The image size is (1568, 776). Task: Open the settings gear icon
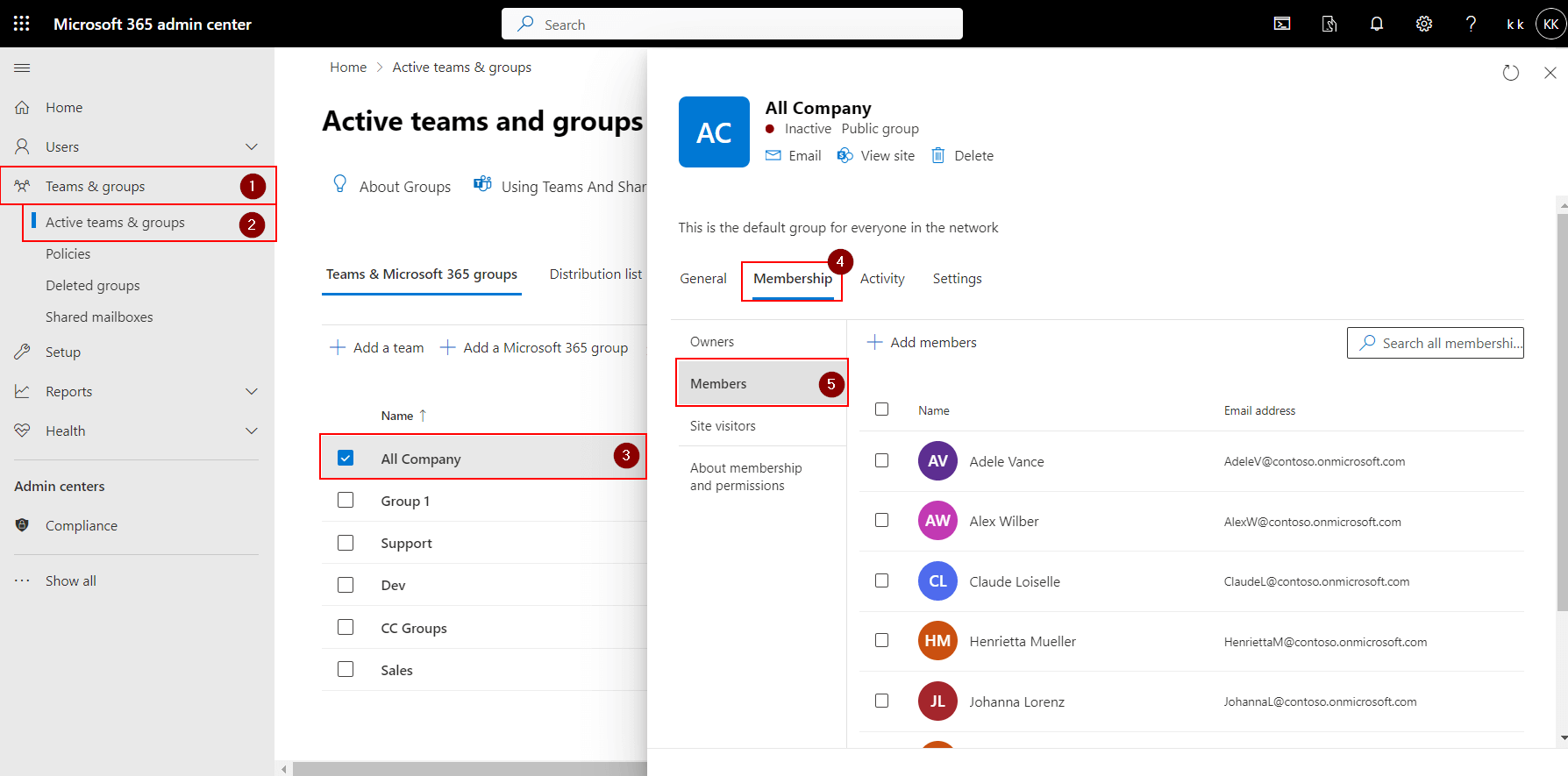(x=1424, y=24)
